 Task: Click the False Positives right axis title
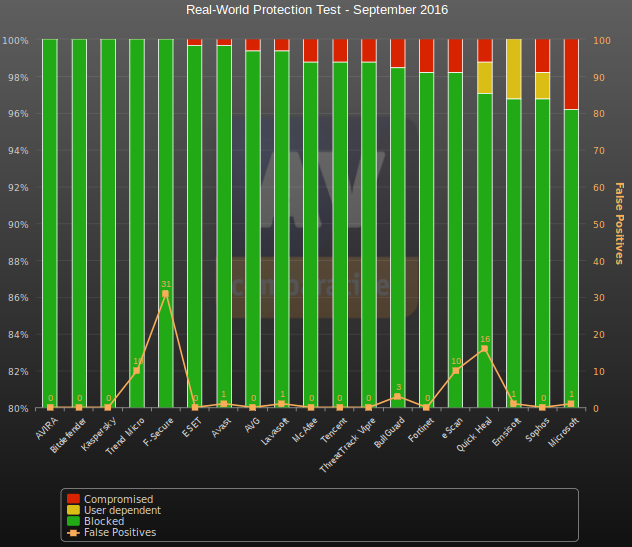point(619,223)
